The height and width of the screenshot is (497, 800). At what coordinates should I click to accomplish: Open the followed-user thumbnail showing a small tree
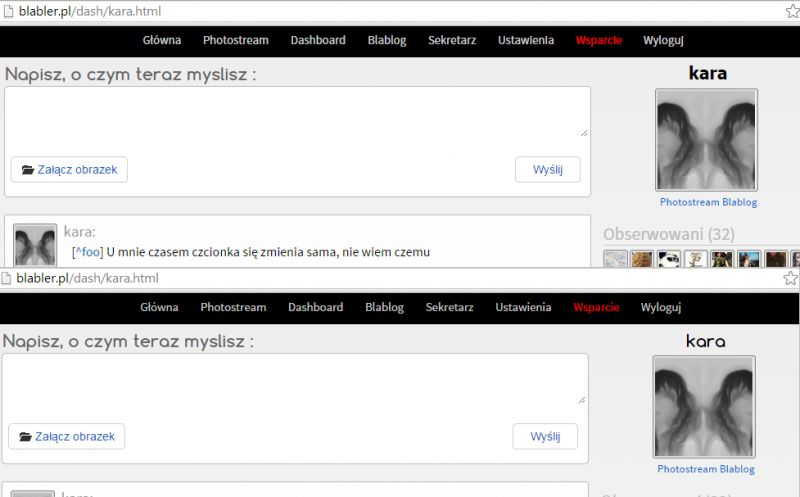coord(696,259)
